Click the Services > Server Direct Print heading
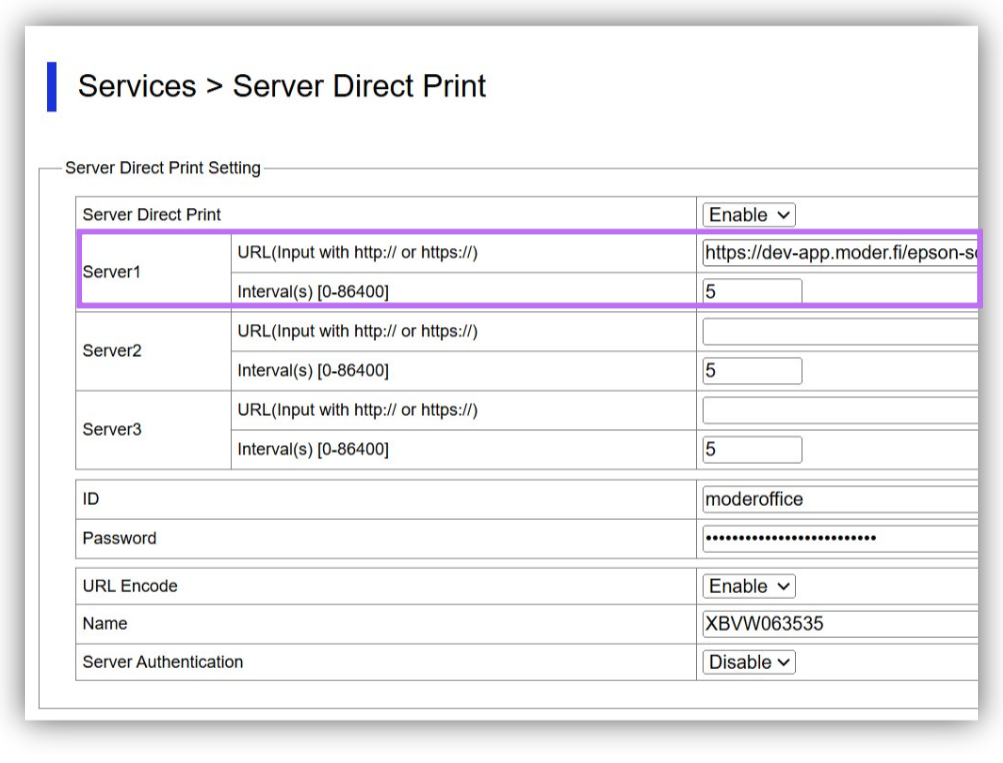 (281, 86)
